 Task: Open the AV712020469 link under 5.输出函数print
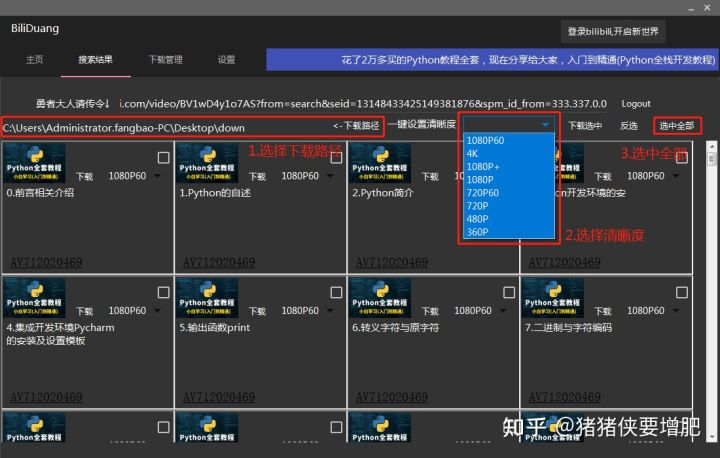pos(219,396)
